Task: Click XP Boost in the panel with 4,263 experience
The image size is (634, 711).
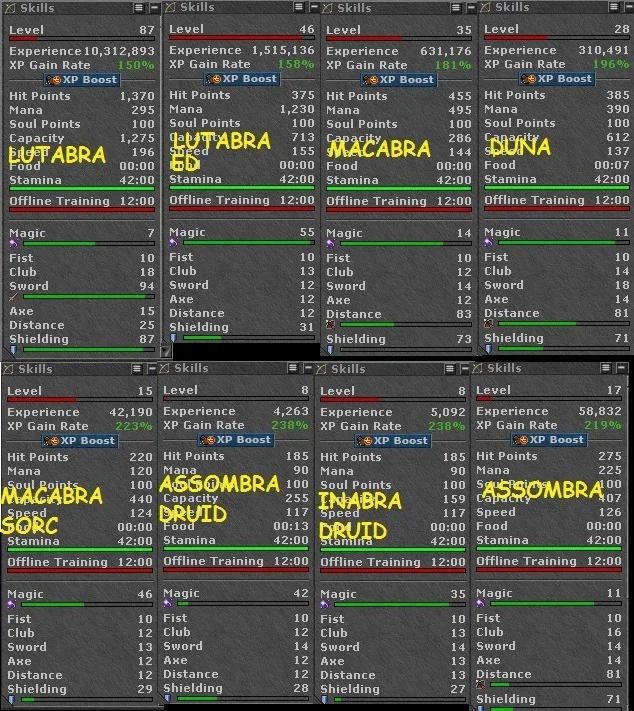Action: coord(236,440)
